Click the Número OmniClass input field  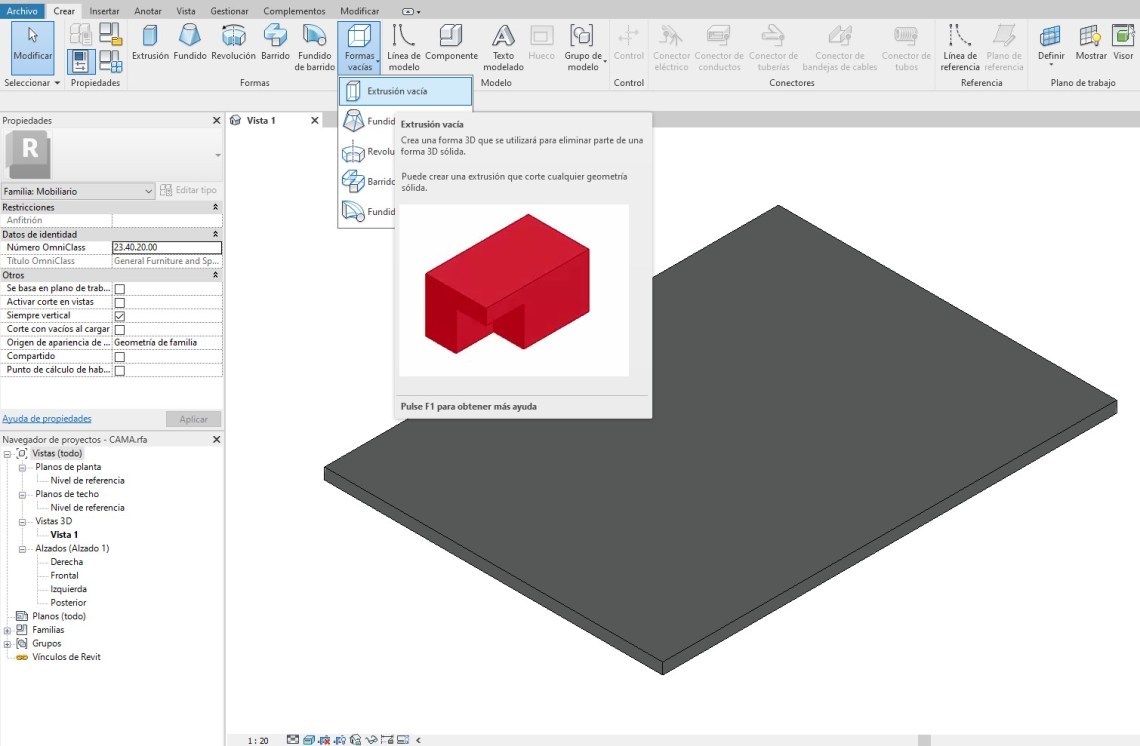(166, 248)
